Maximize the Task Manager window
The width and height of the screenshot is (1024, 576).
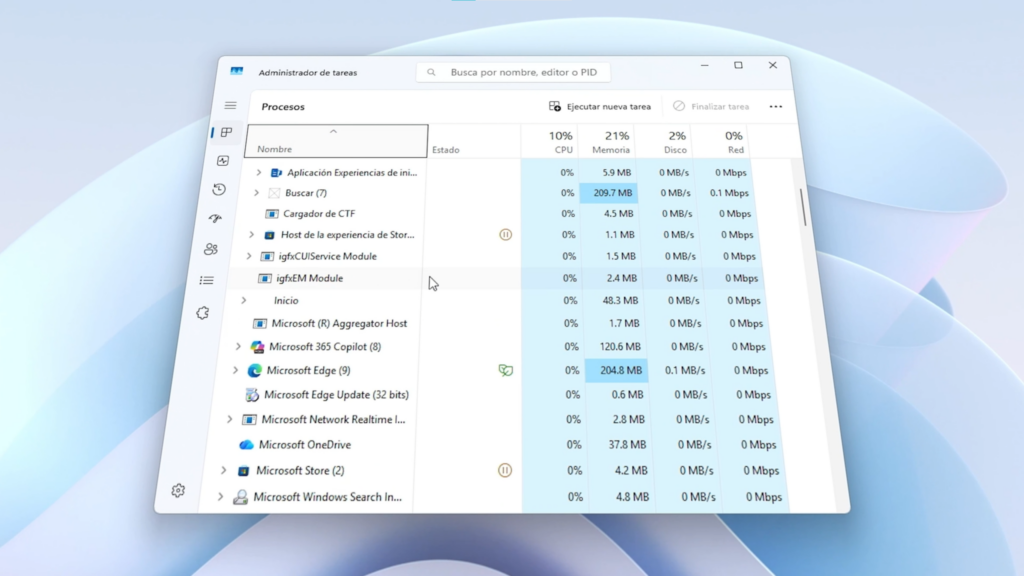coord(739,65)
